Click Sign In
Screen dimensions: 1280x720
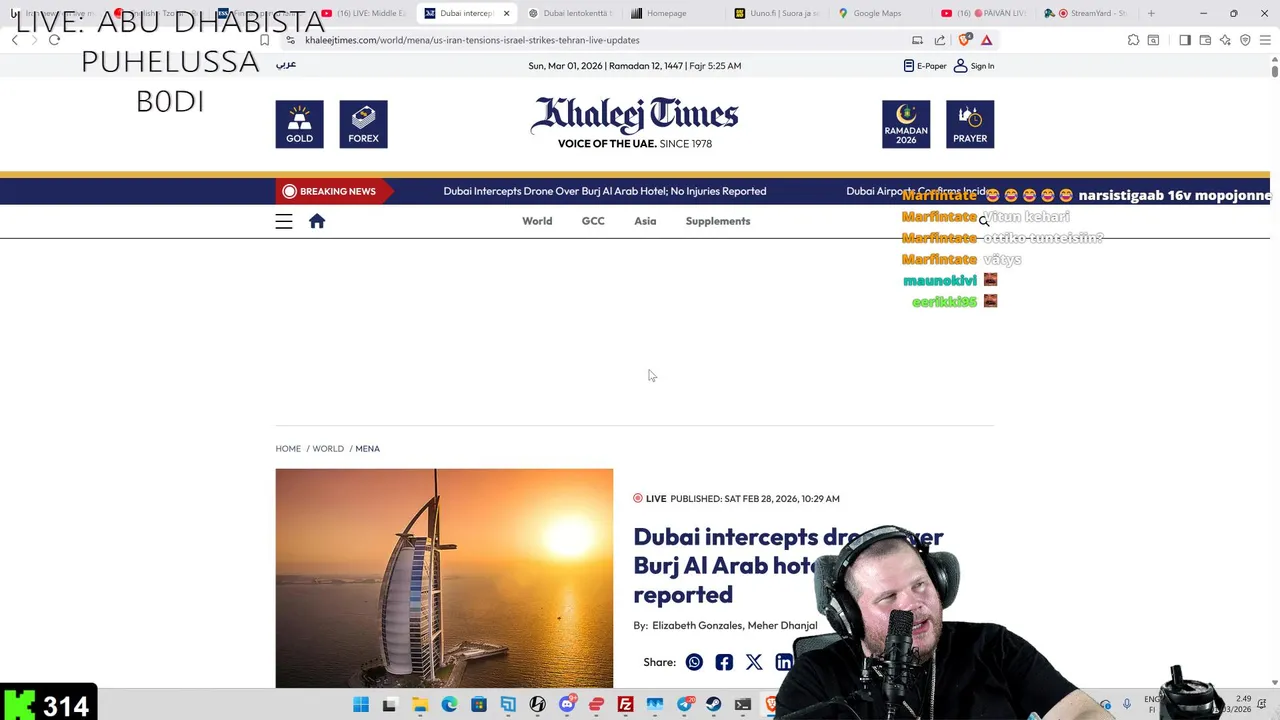pyautogui.click(x=974, y=66)
